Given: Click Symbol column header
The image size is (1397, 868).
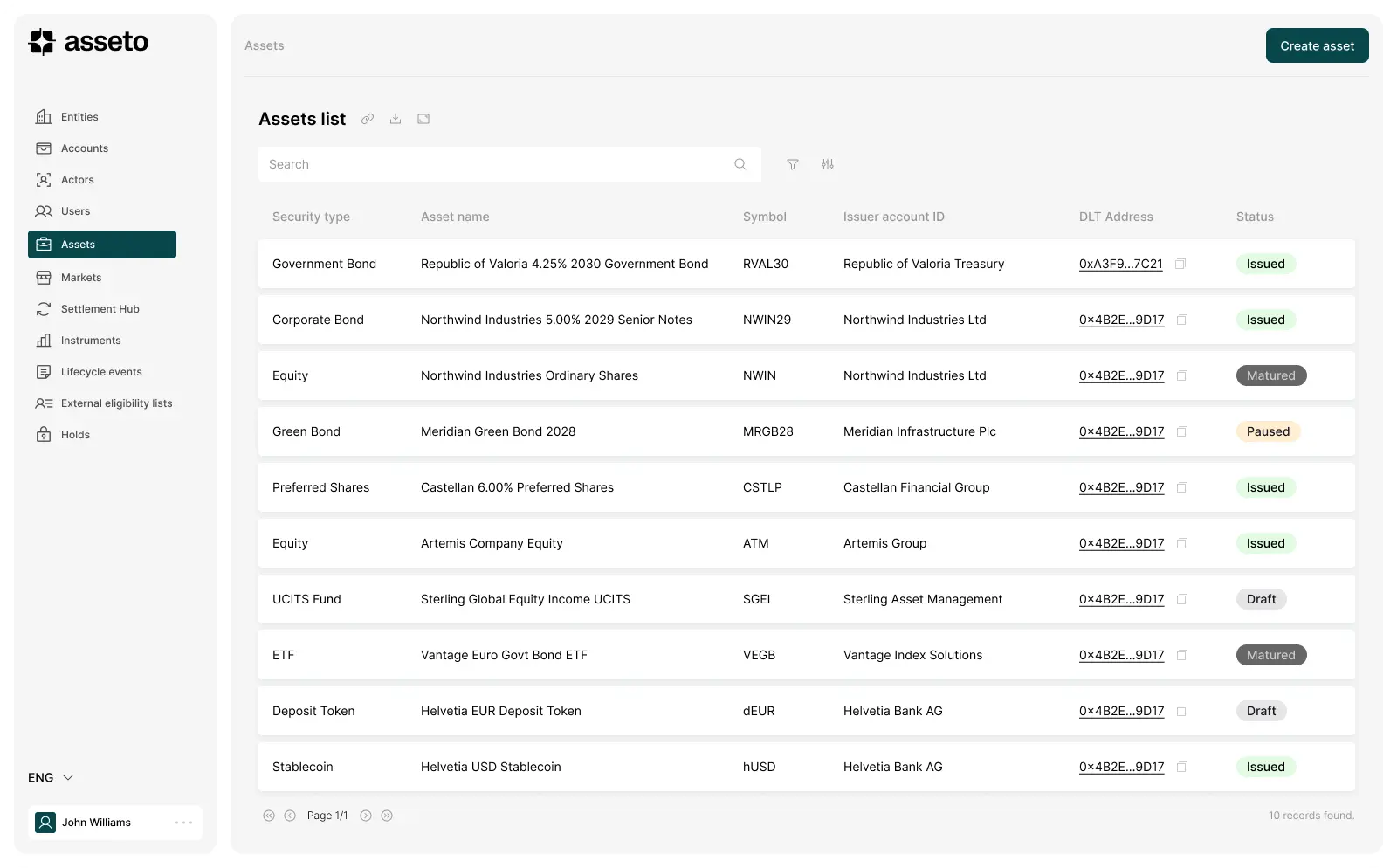Looking at the screenshot, I should [x=765, y=217].
